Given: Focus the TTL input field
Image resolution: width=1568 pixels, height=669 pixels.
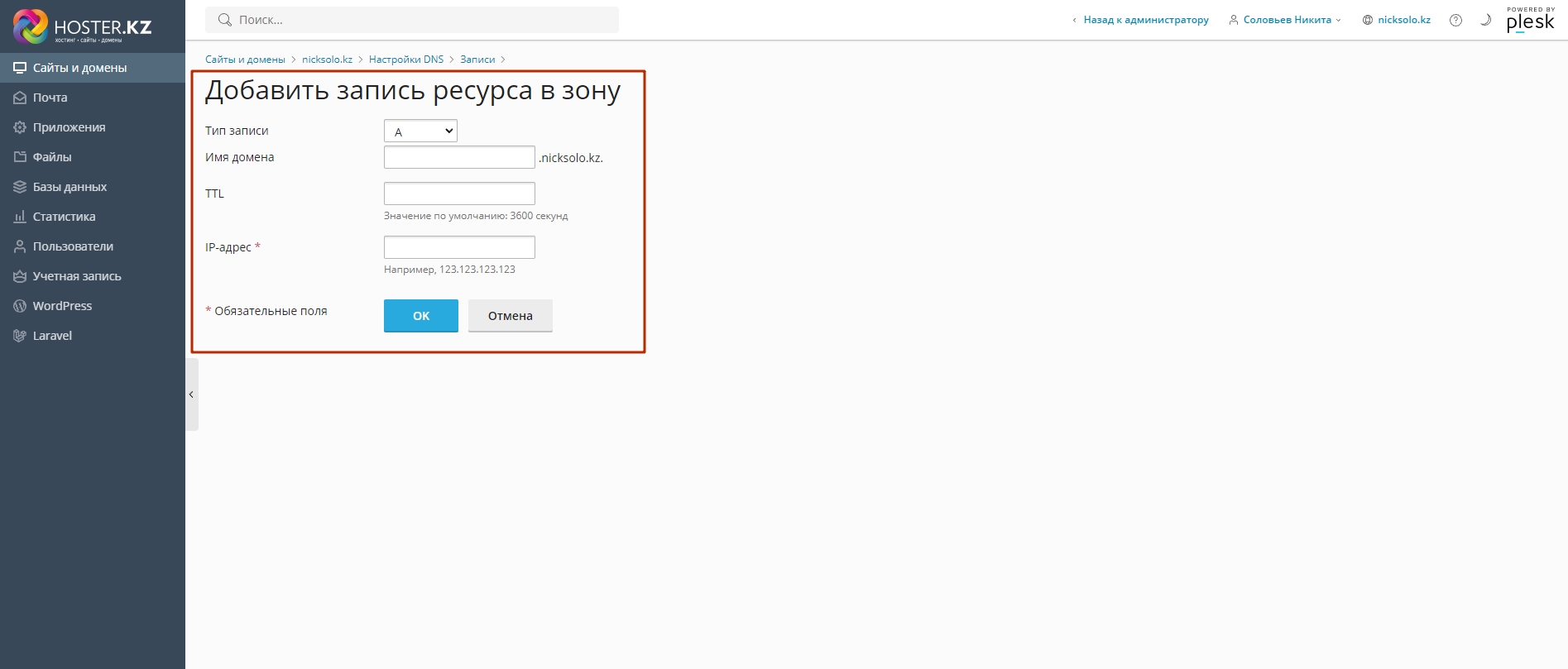Looking at the screenshot, I should tap(459, 194).
